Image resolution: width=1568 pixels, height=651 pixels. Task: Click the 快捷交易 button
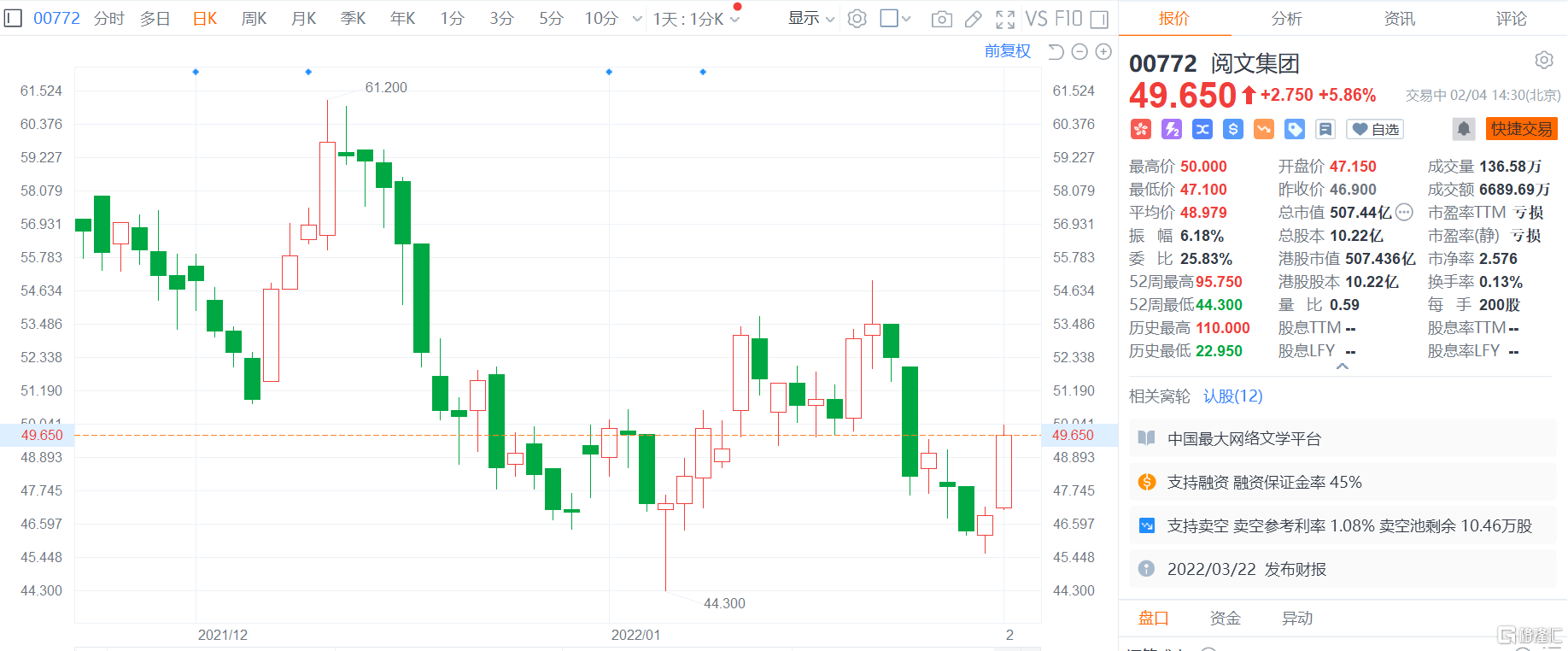1521,129
